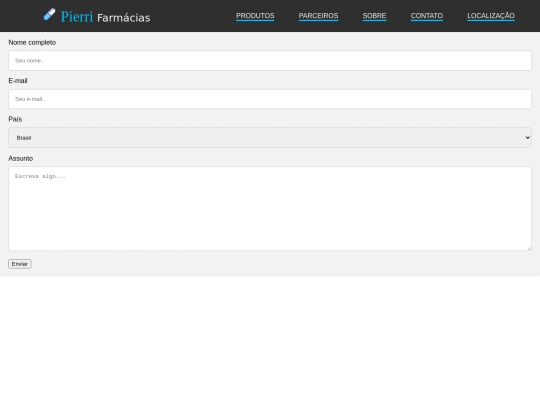Click the 'País' label text
The height and width of the screenshot is (405, 540).
[15, 119]
